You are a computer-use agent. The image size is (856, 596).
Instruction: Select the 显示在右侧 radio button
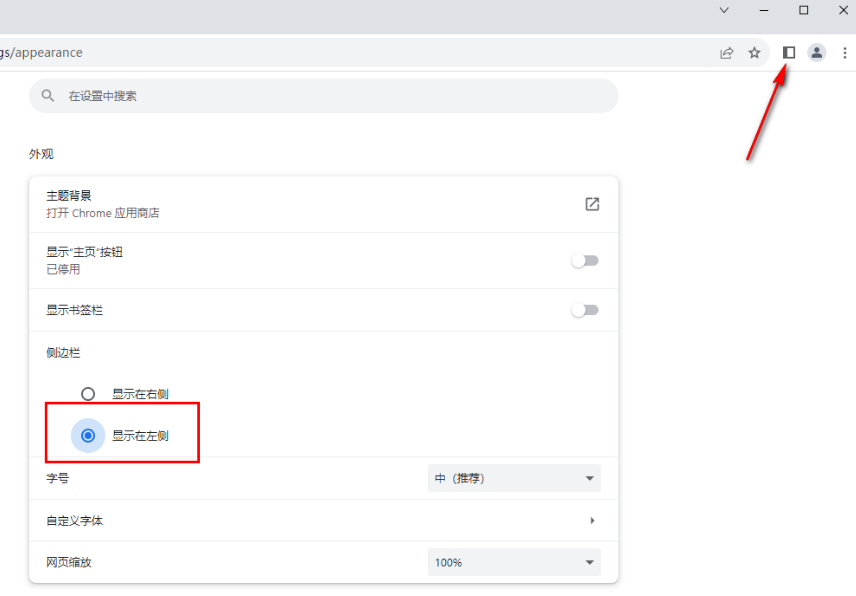coord(88,394)
